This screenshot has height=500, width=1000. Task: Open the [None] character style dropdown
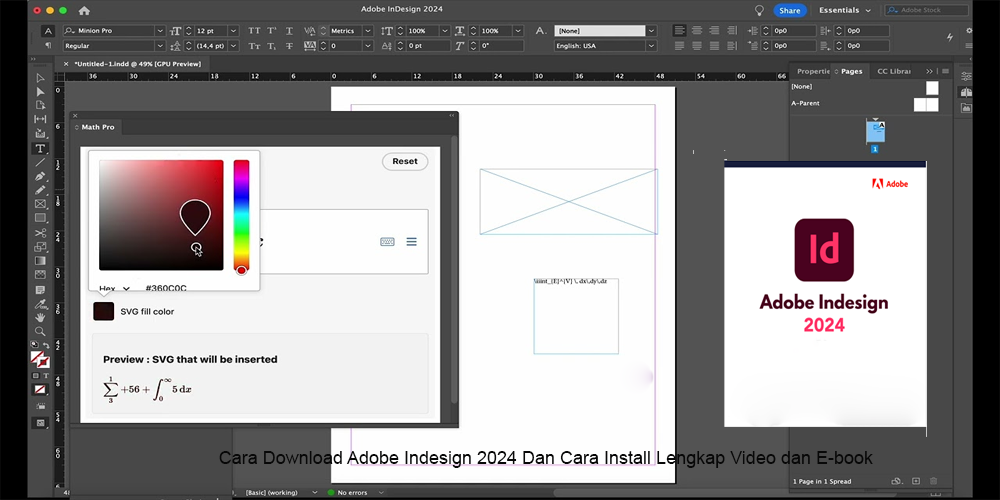651,31
